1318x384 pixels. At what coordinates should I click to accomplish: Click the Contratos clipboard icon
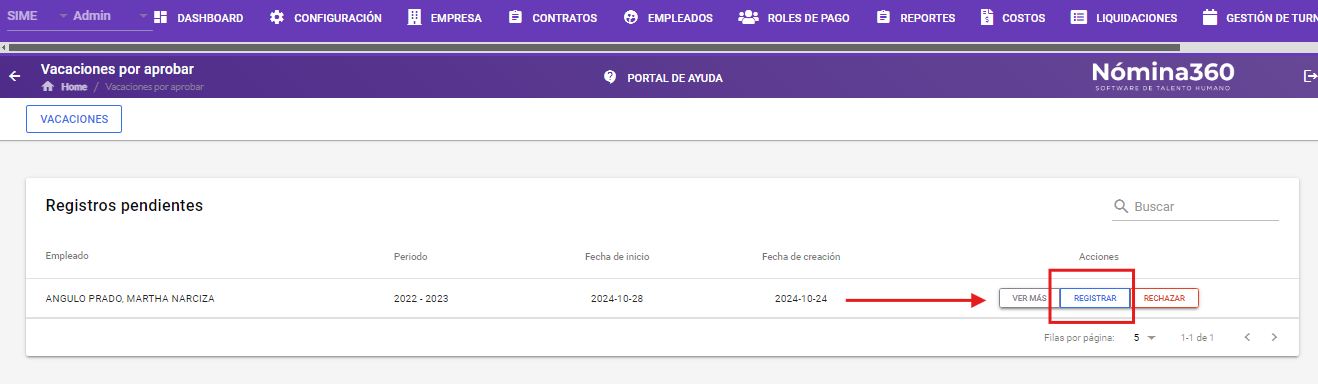pos(515,17)
